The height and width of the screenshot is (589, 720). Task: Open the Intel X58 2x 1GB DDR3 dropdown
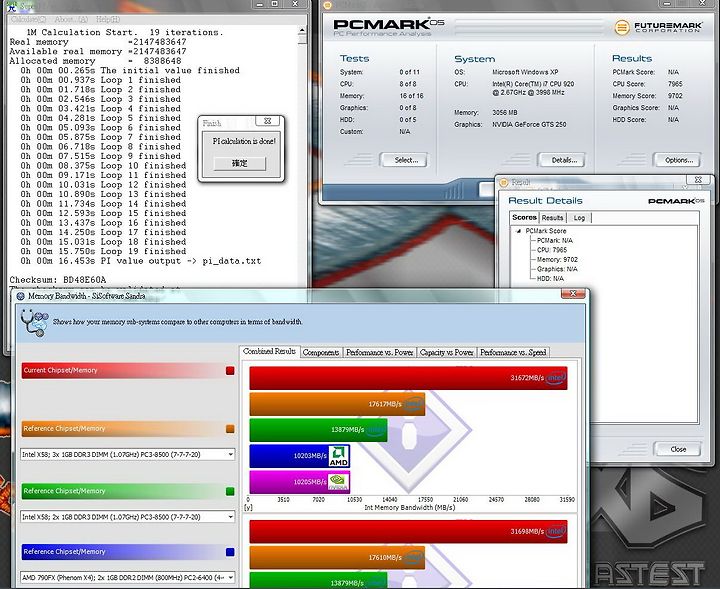tap(128, 517)
